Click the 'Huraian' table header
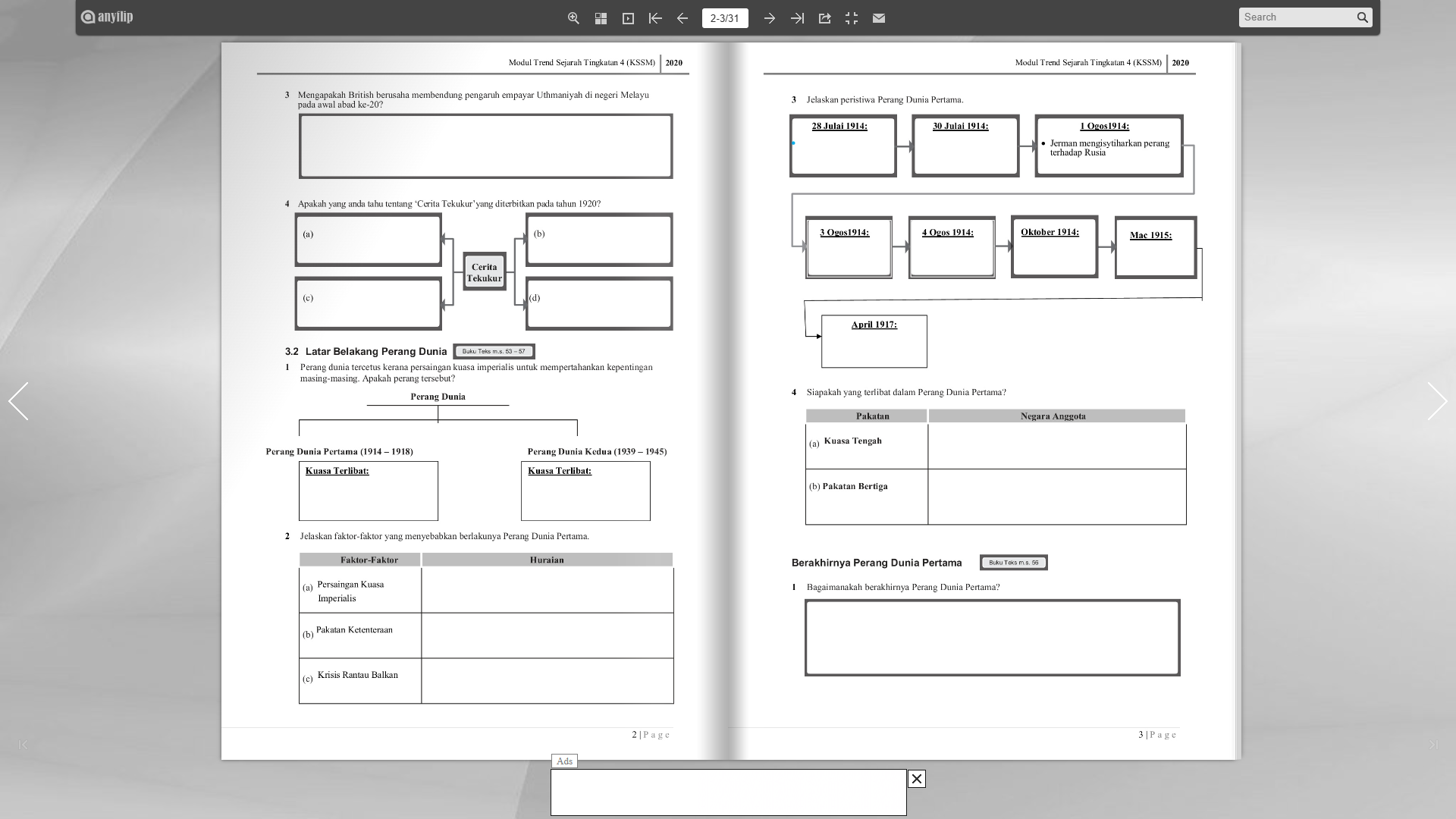1456x819 pixels. click(547, 560)
